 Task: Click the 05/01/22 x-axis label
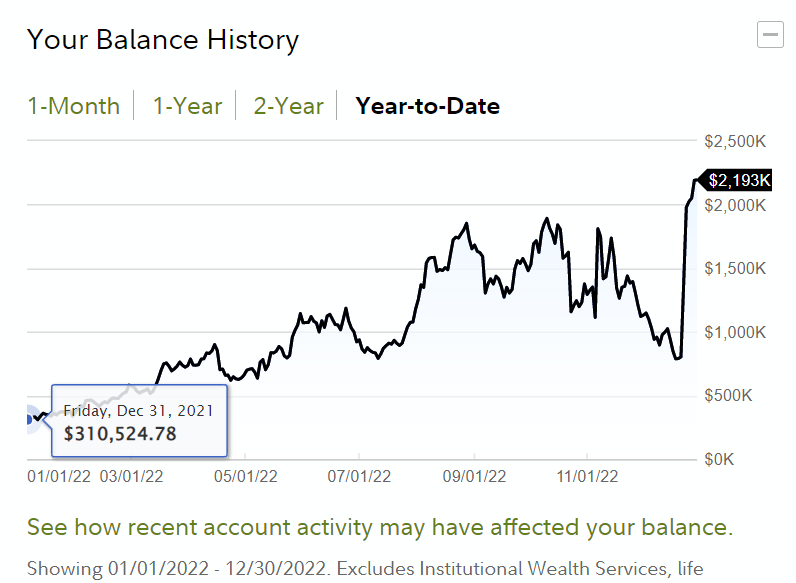pos(245,476)
